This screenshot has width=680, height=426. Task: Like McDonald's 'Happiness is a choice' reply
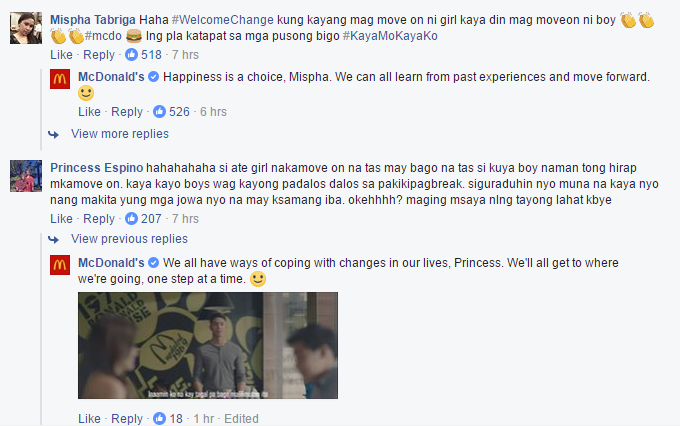coord(89,111)
